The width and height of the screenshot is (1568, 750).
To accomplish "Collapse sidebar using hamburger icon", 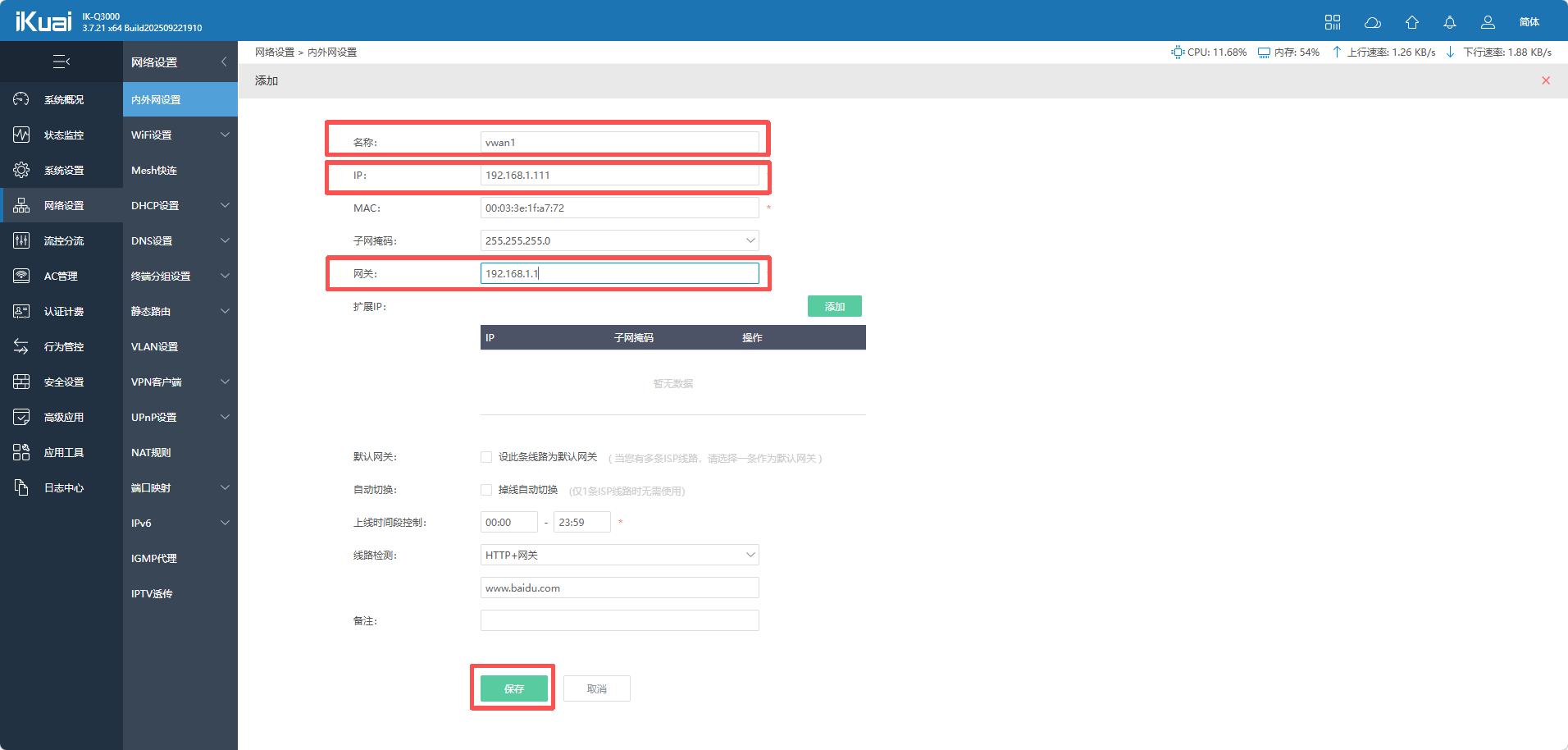I will [x=62, y=62].
